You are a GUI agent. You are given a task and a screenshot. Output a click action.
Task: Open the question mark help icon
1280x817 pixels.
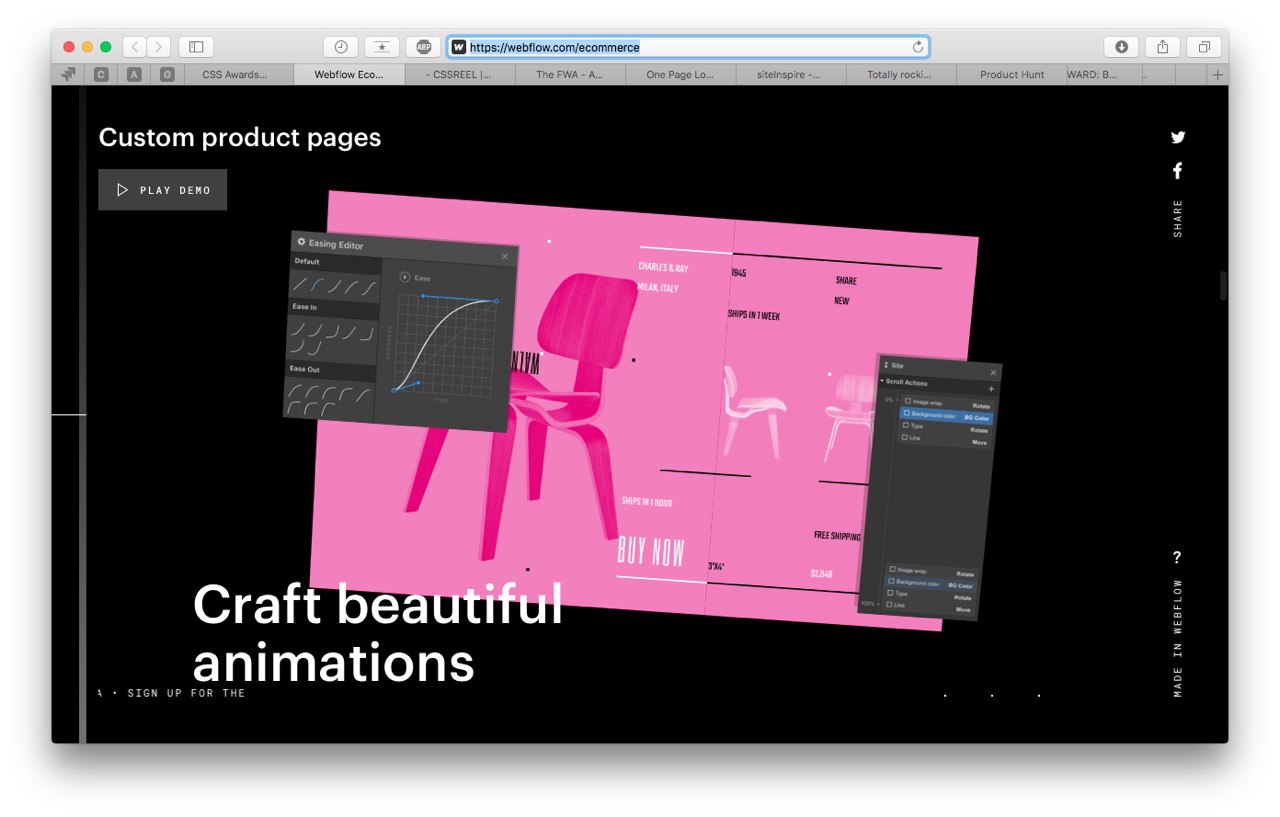(1177, 558)
